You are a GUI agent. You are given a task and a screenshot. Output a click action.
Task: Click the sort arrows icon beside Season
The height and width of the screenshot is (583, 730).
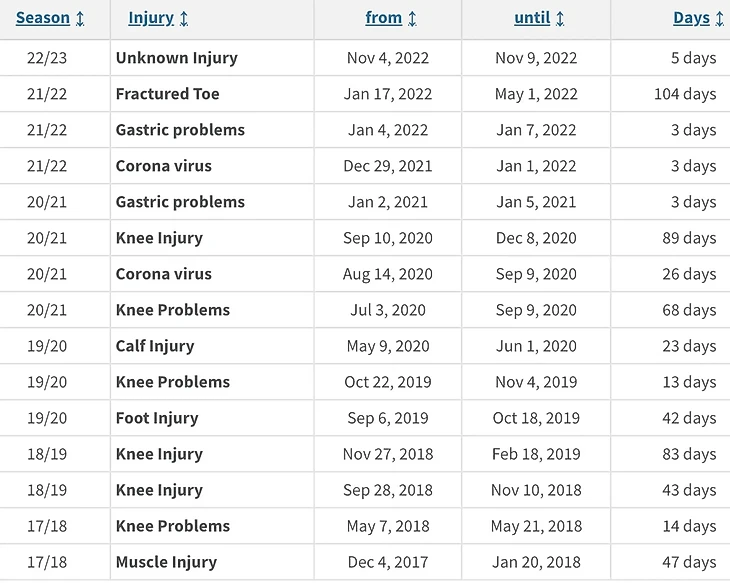point(80,19)
